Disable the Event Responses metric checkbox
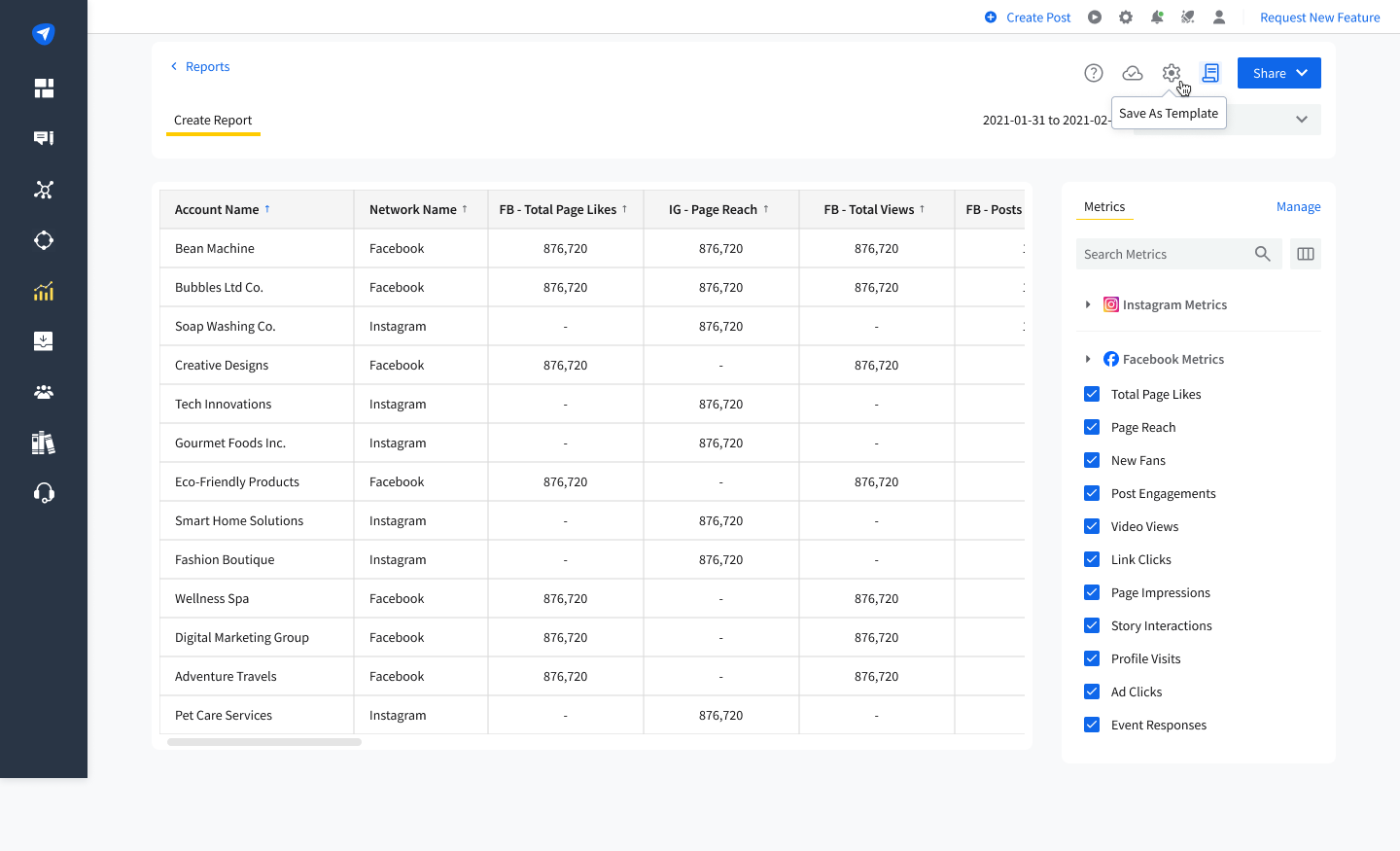The image size is (1400, 851). tap(1092, 725)
